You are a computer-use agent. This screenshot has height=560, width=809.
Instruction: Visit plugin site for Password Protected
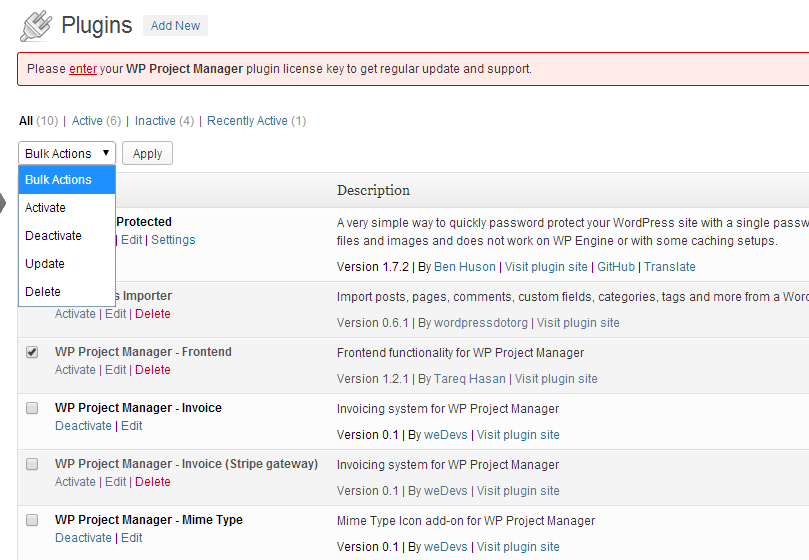click(x=546, y=267)
